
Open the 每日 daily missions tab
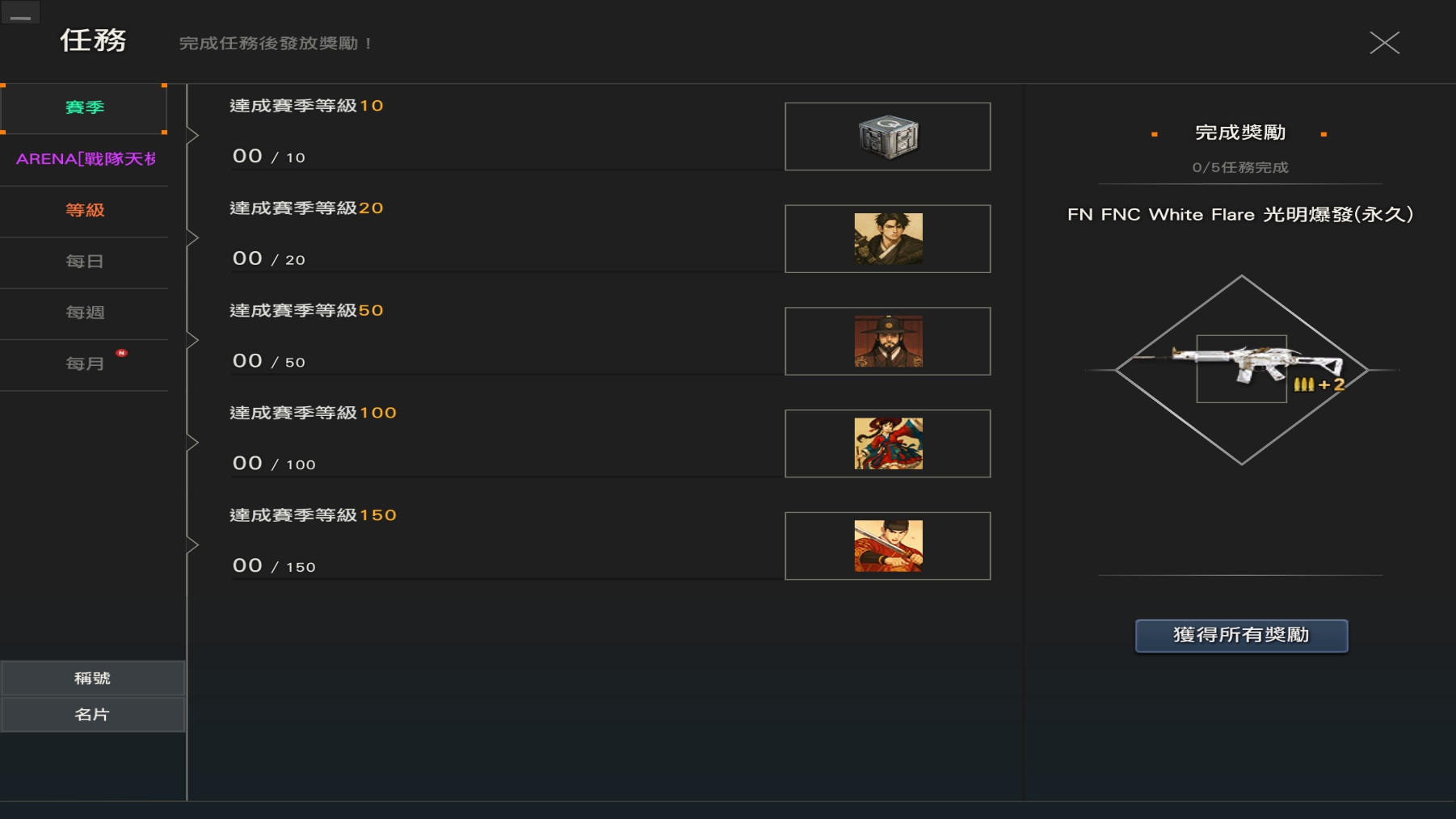pos(84,262)
